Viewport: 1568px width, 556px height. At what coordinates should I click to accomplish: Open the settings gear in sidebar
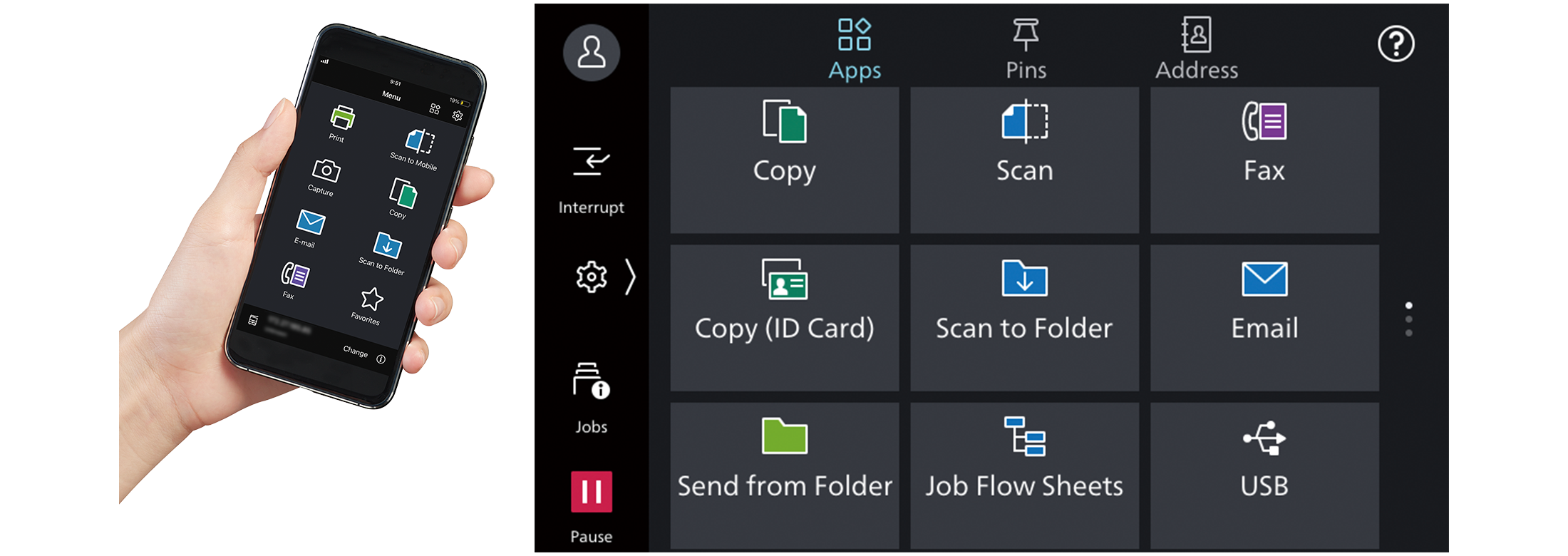[591, 277]
